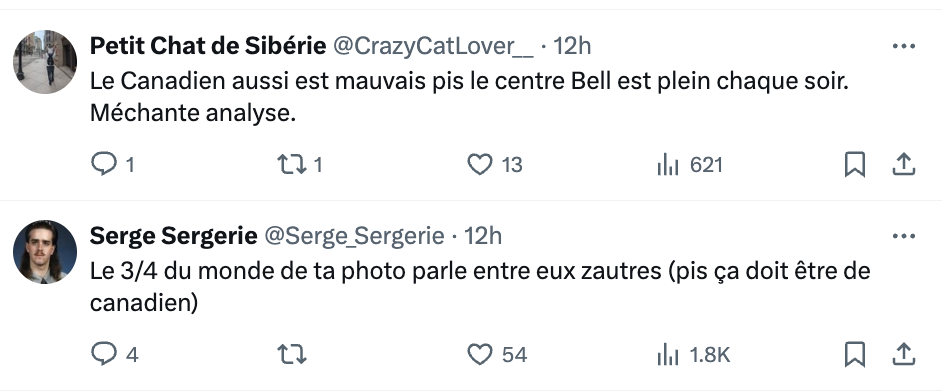Open more options for CrazyCatLover__ tweet
942x392 pixels.
(x=904, y=46)
